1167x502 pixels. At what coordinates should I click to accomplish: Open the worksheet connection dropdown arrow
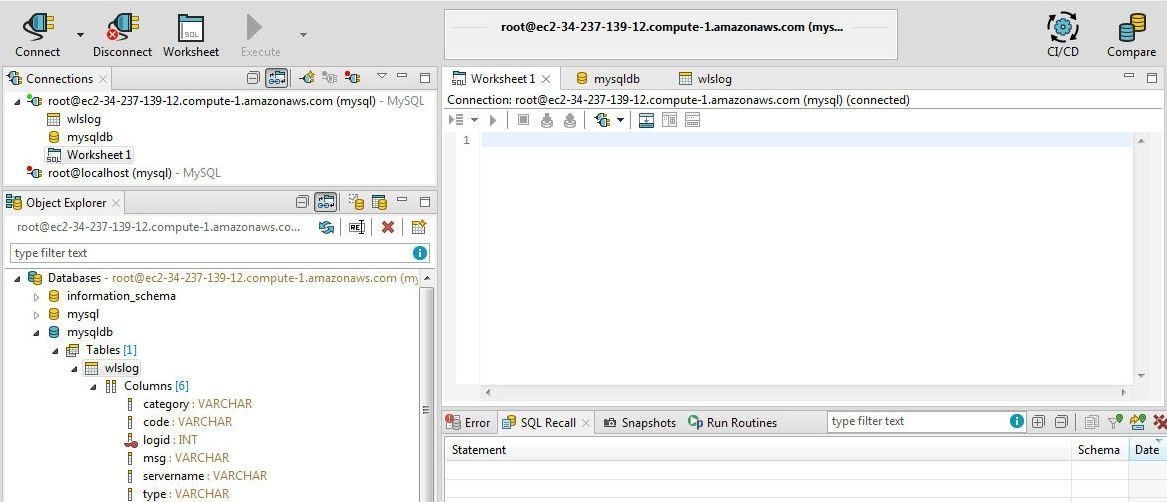(x=620, y=120)
